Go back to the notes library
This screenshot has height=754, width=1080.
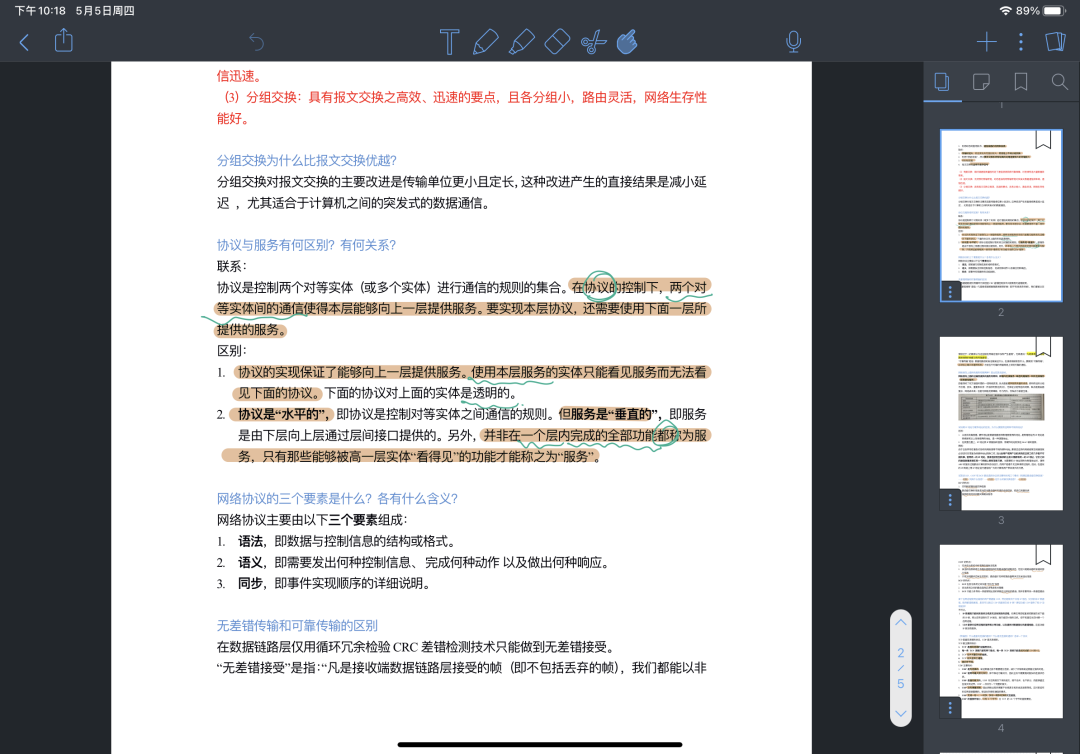coord(25,42)
